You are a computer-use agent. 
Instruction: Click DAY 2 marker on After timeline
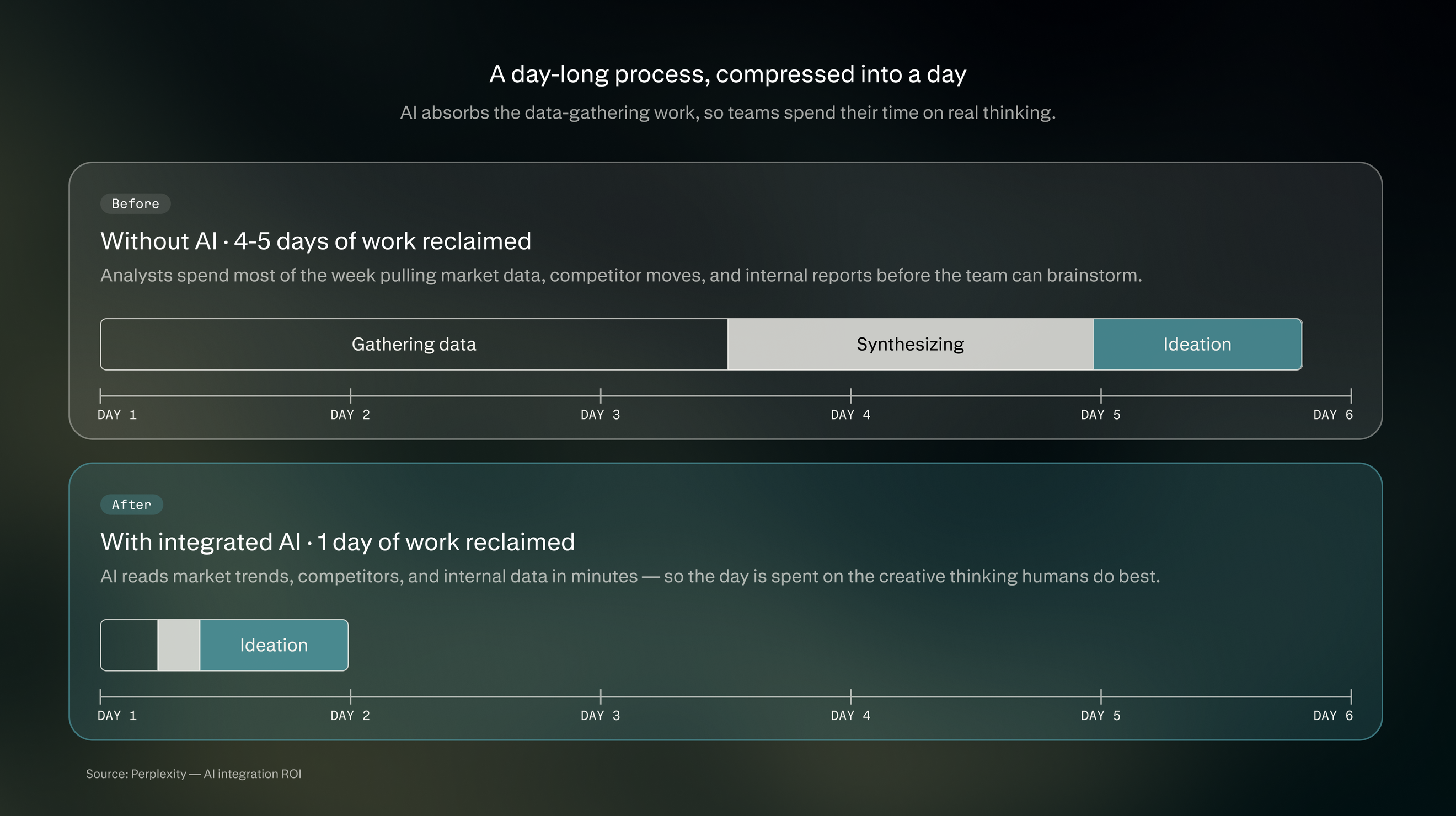click(x=350, y=716)
